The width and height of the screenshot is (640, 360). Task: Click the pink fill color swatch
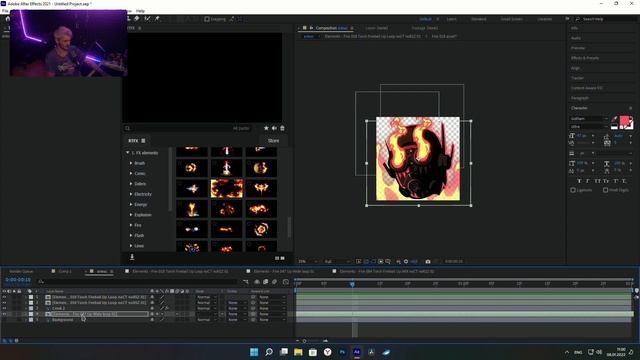click(624, 120)
